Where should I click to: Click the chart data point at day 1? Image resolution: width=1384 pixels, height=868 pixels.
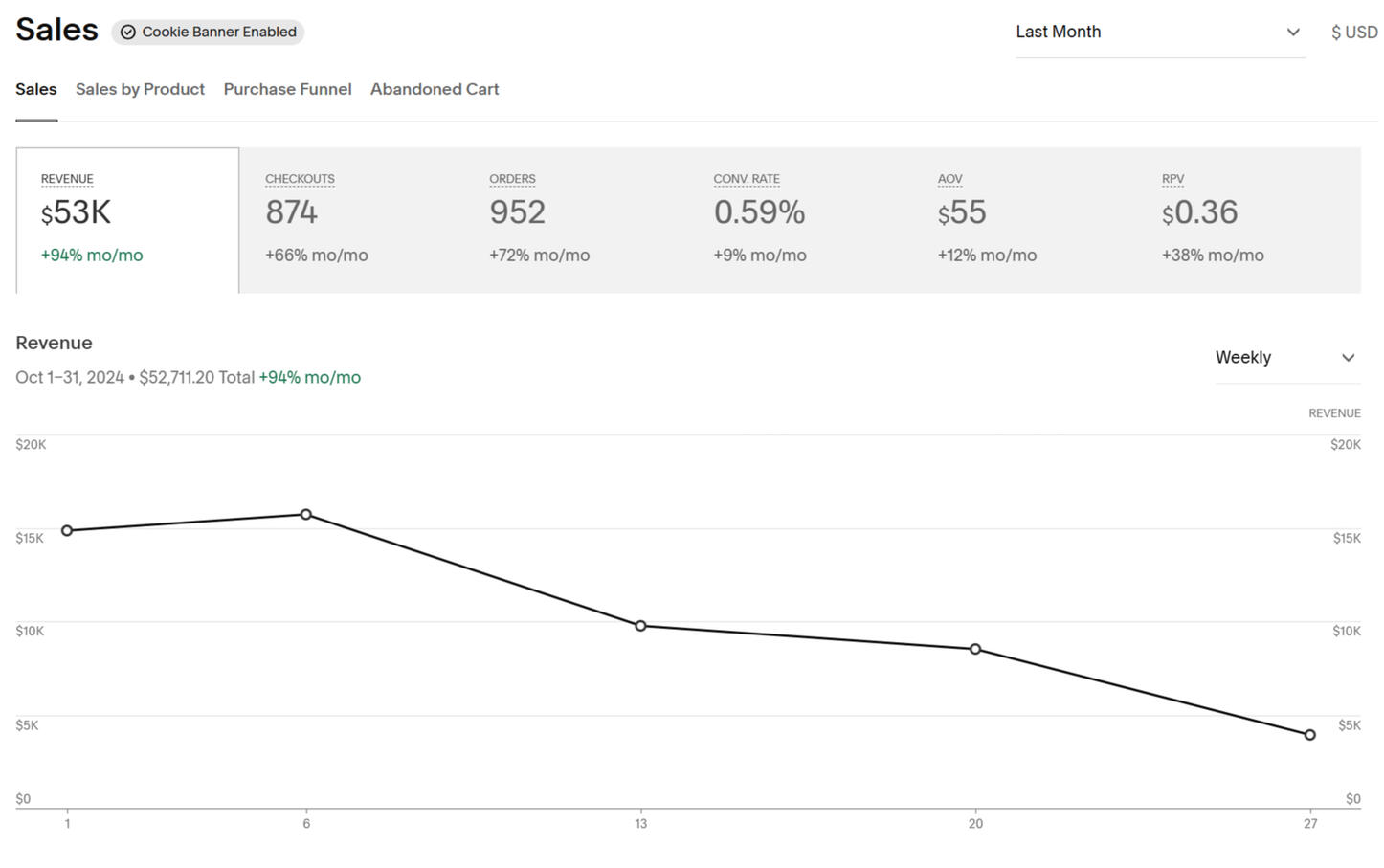click(x=67, y=530)
